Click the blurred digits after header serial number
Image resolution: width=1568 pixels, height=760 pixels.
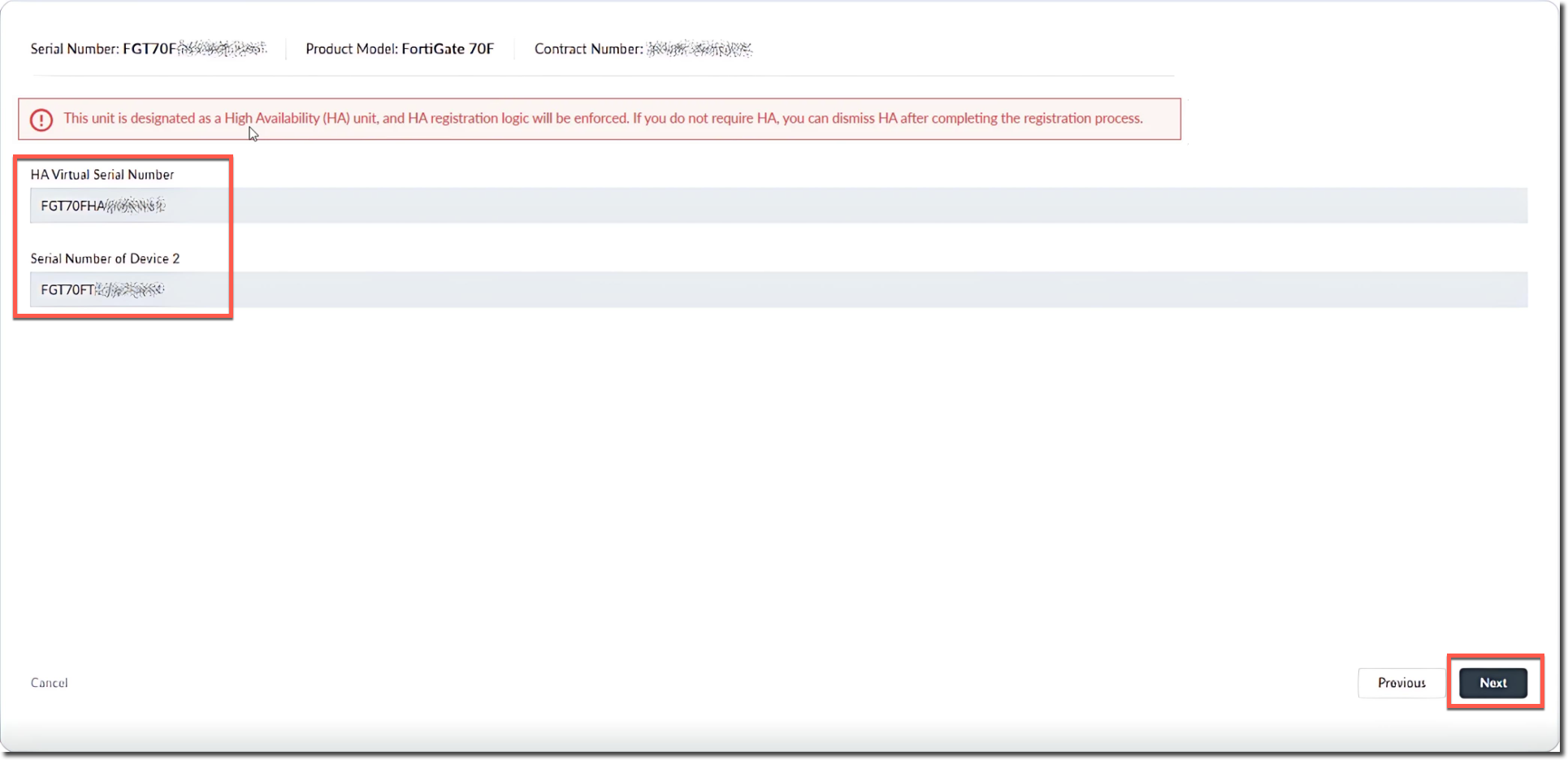coord(222,49)
